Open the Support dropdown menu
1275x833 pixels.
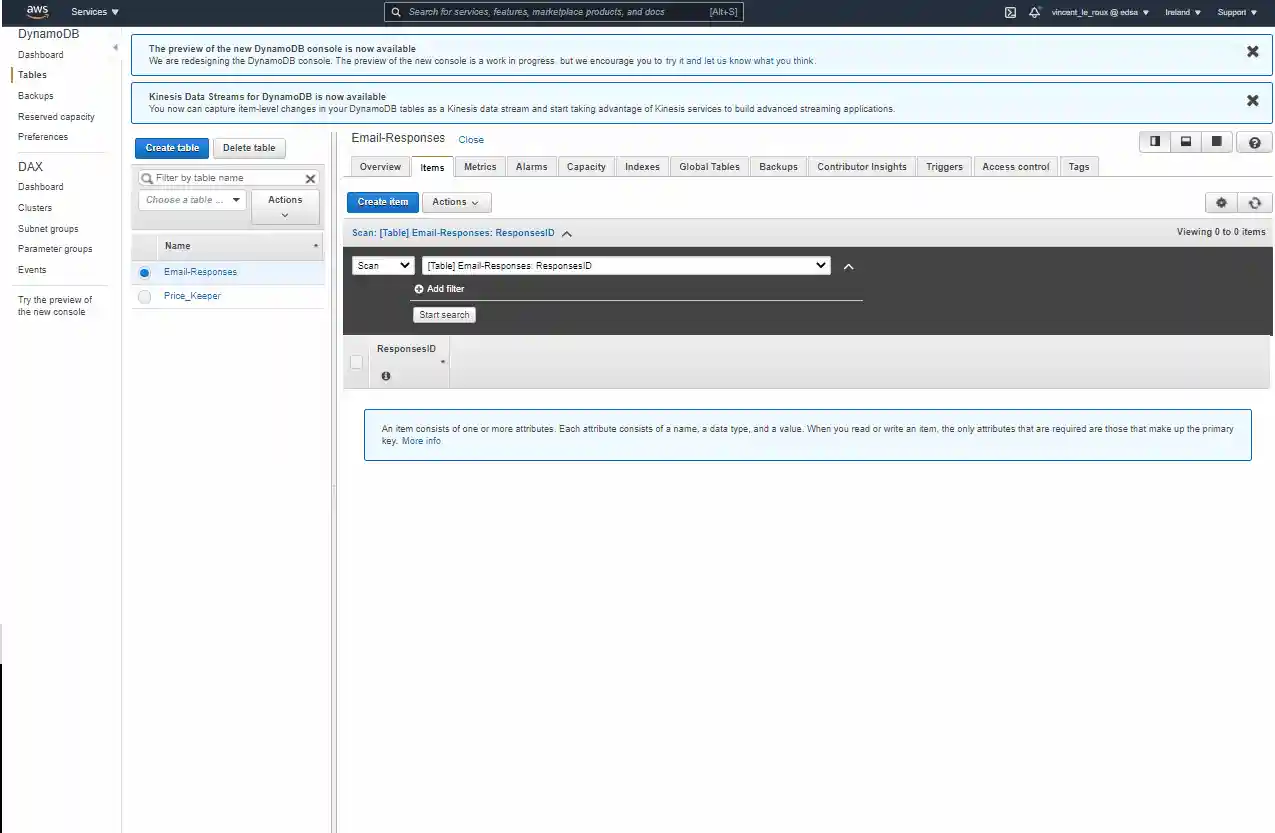[x=1237, y=12]
